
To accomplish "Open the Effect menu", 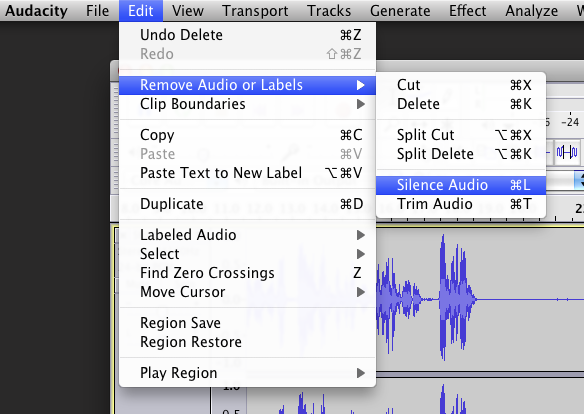I will tap(467, 10).
